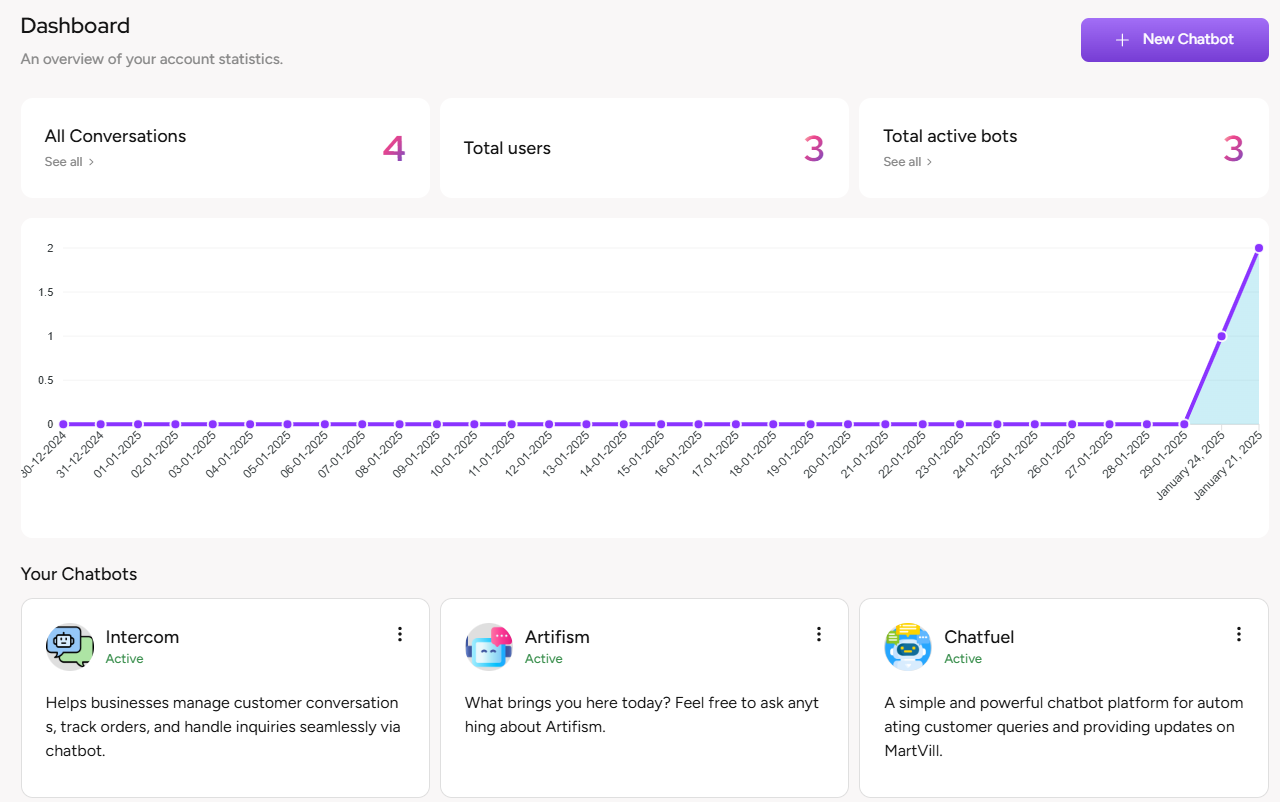Open the Artifism card three-dot menu
Image resolution: width=1280 pixels, height=802 pixels.
click(x=819, y=634)
